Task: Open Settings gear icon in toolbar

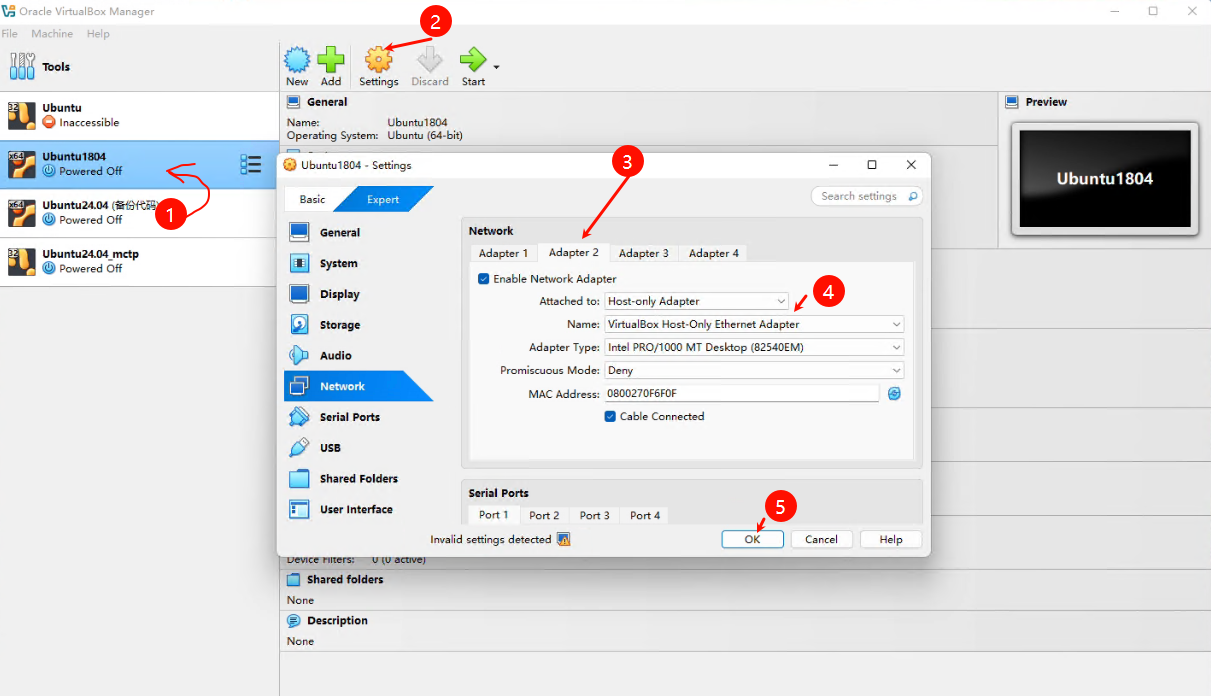Action: click(378, 59)
